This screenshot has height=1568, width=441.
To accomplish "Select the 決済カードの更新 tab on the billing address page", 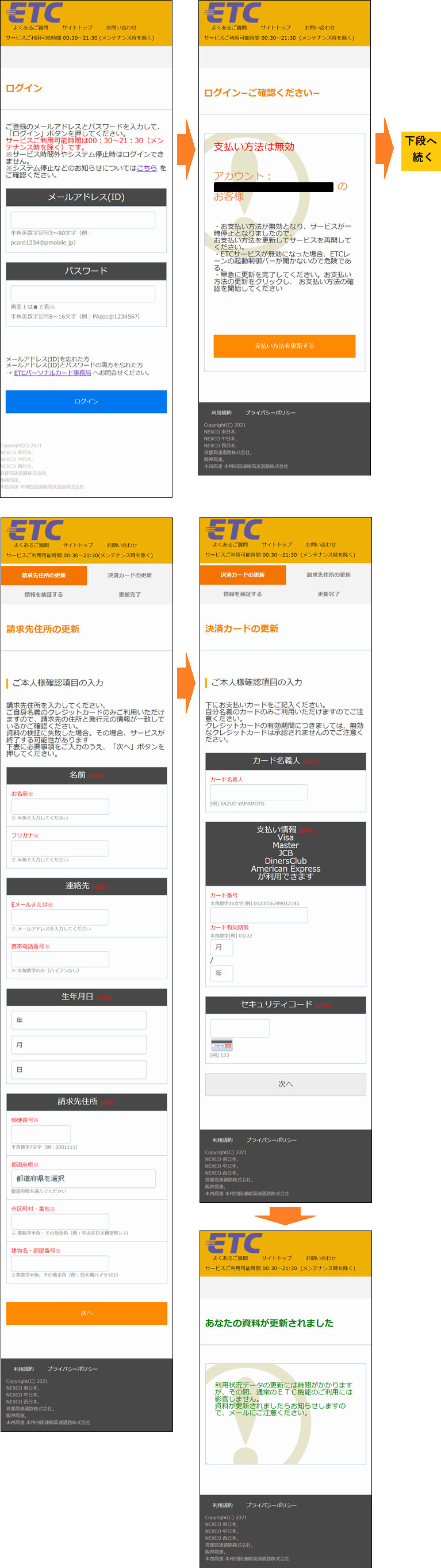I will point(129,575).
